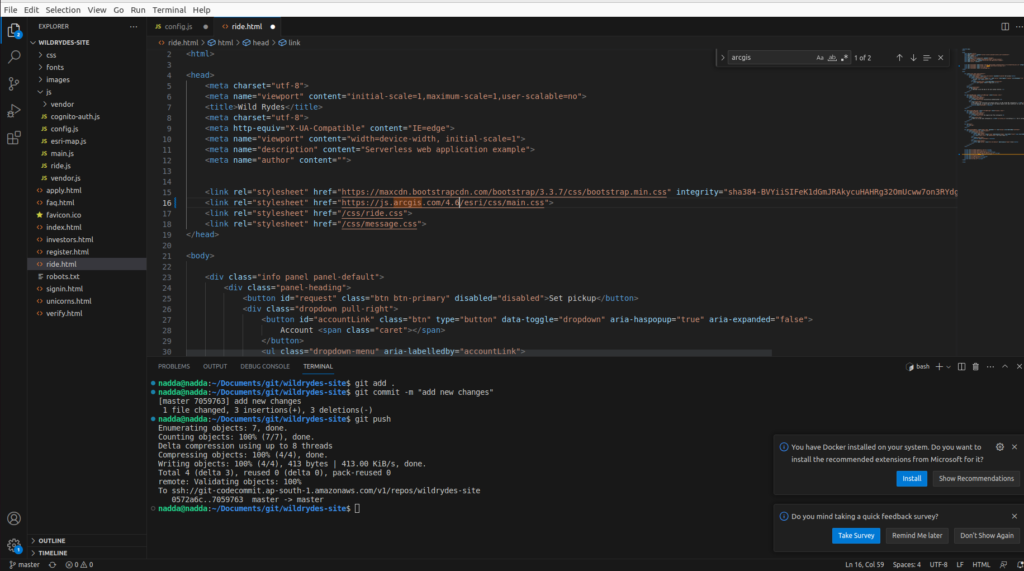
Task: Open the Search view in activity bar
Action: pos(14,57)
